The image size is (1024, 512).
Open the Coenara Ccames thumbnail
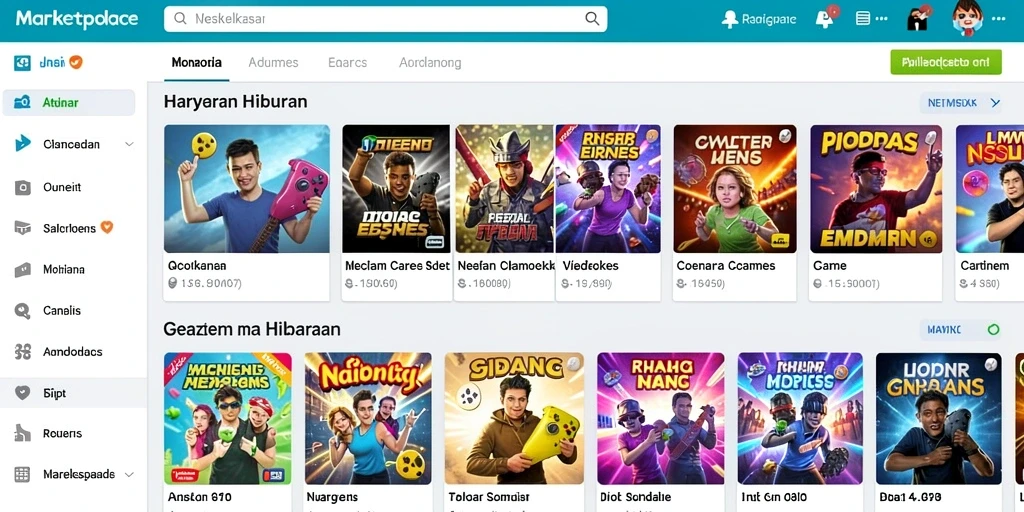[735, 189]
